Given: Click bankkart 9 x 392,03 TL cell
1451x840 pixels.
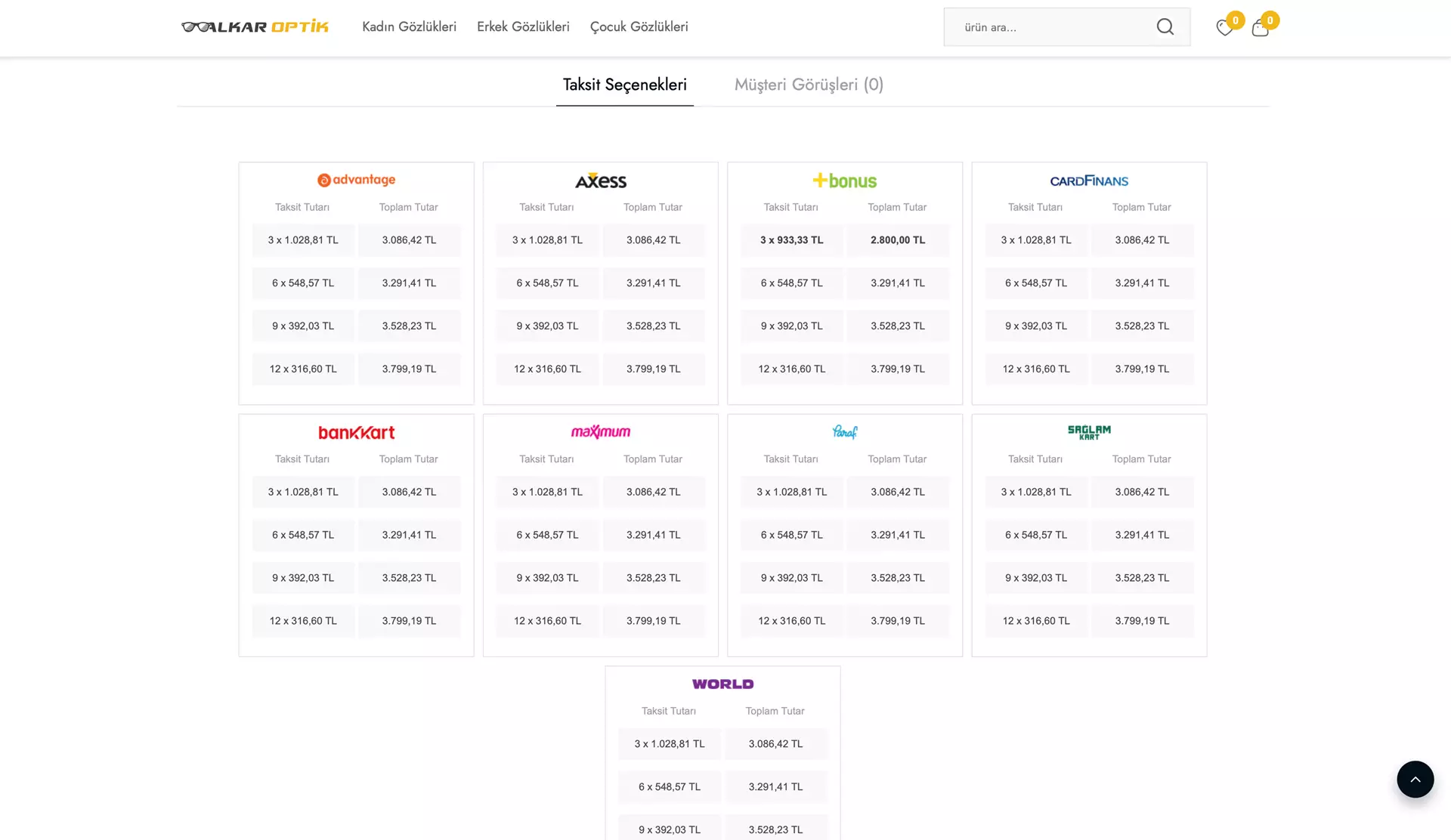Looking at the screenshot, I should click(303, 578).
